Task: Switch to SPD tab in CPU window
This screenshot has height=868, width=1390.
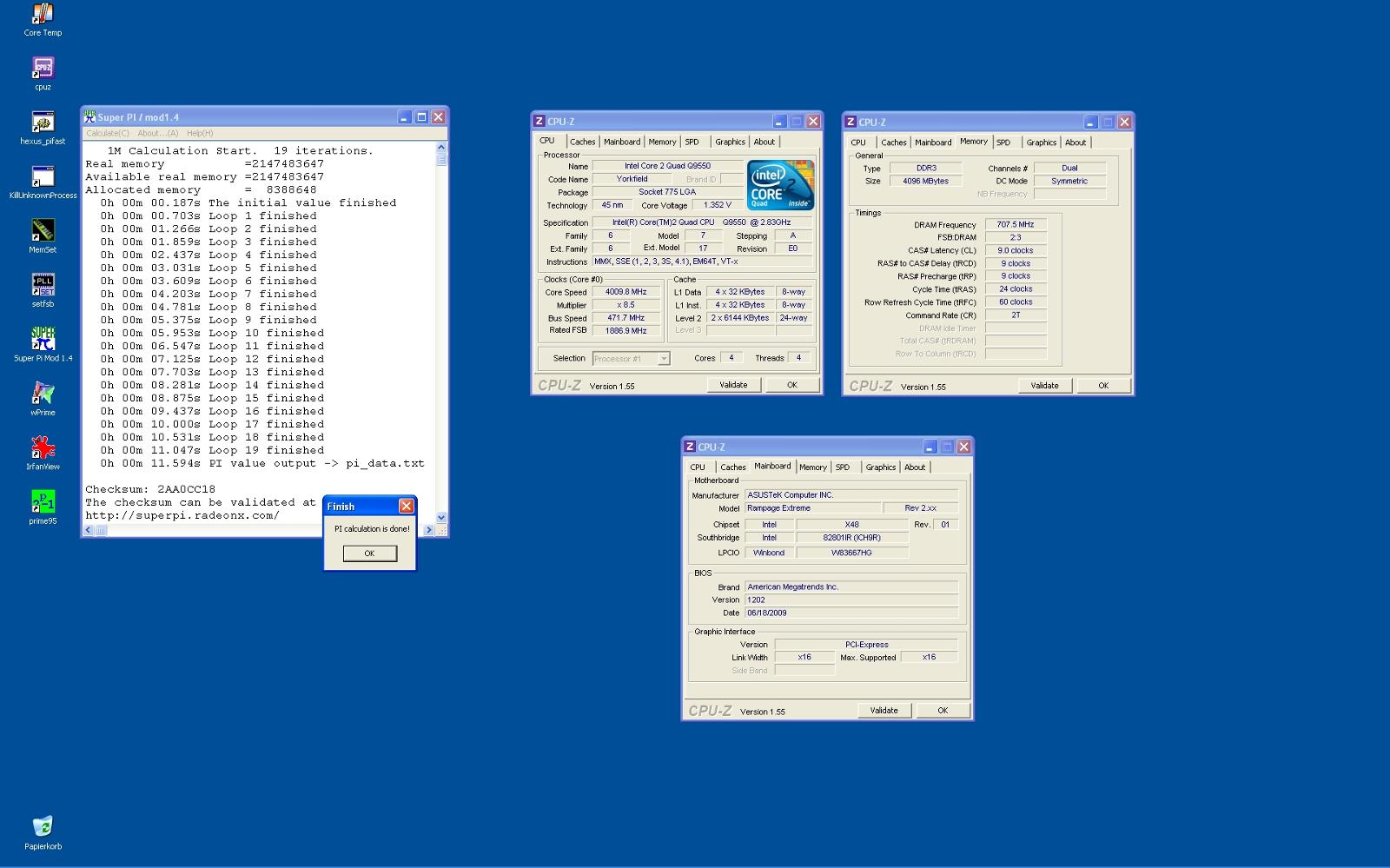Action: click(692, 142)
